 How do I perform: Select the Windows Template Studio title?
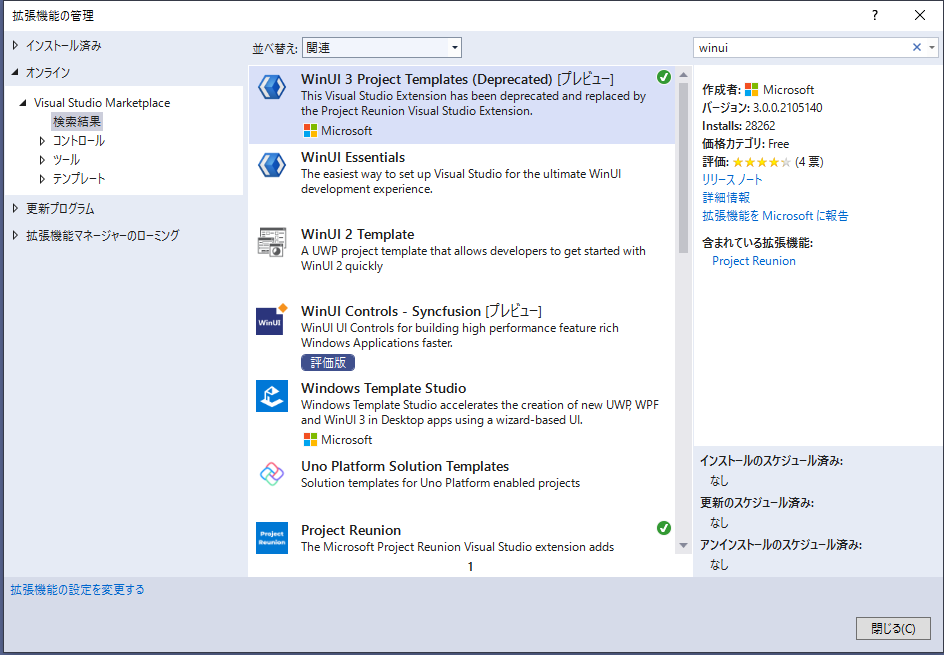click(384, 388)
